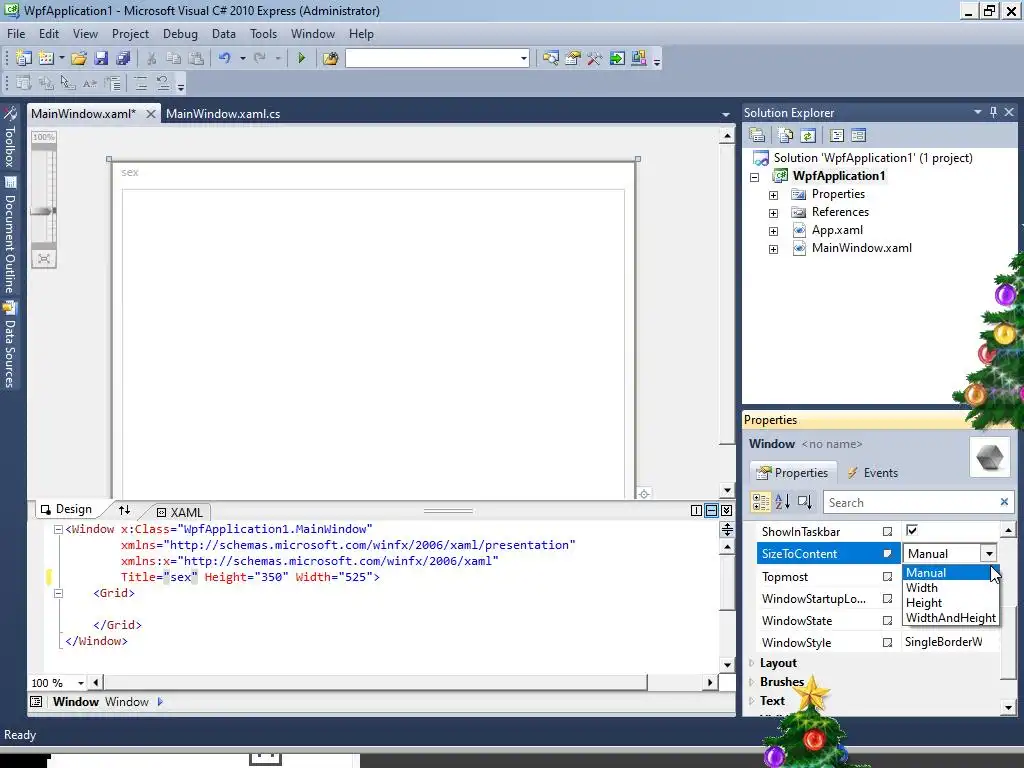
Task: Click the Copy toolbar icon
Action: pyautogui.click(x=174, y=59)
